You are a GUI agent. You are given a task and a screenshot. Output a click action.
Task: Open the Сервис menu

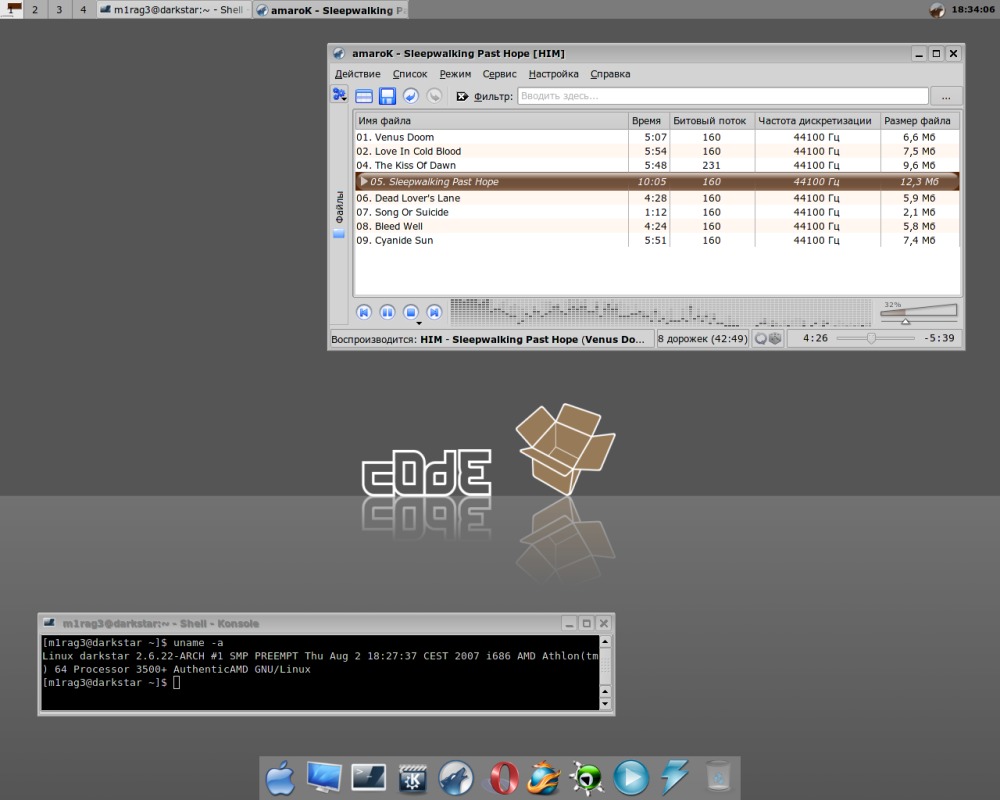[499, 74]
